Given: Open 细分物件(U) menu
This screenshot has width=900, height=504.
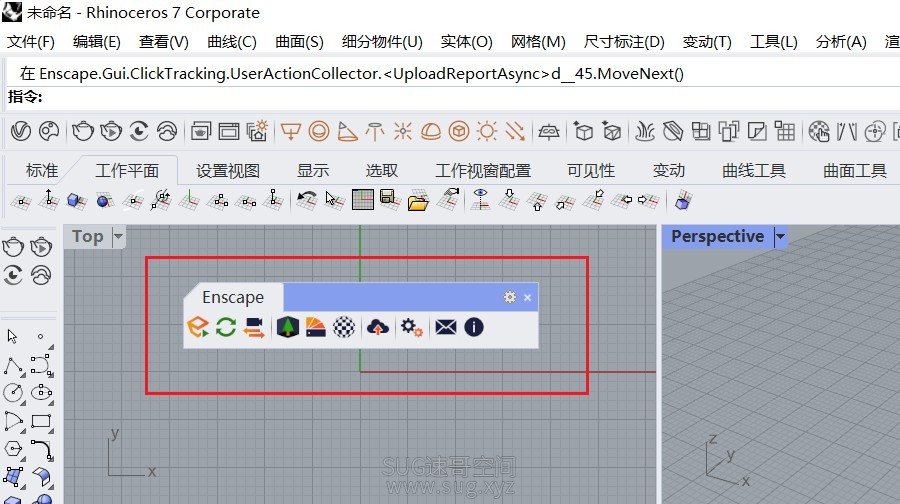Looking at the screenshot, I should (382, 42).
